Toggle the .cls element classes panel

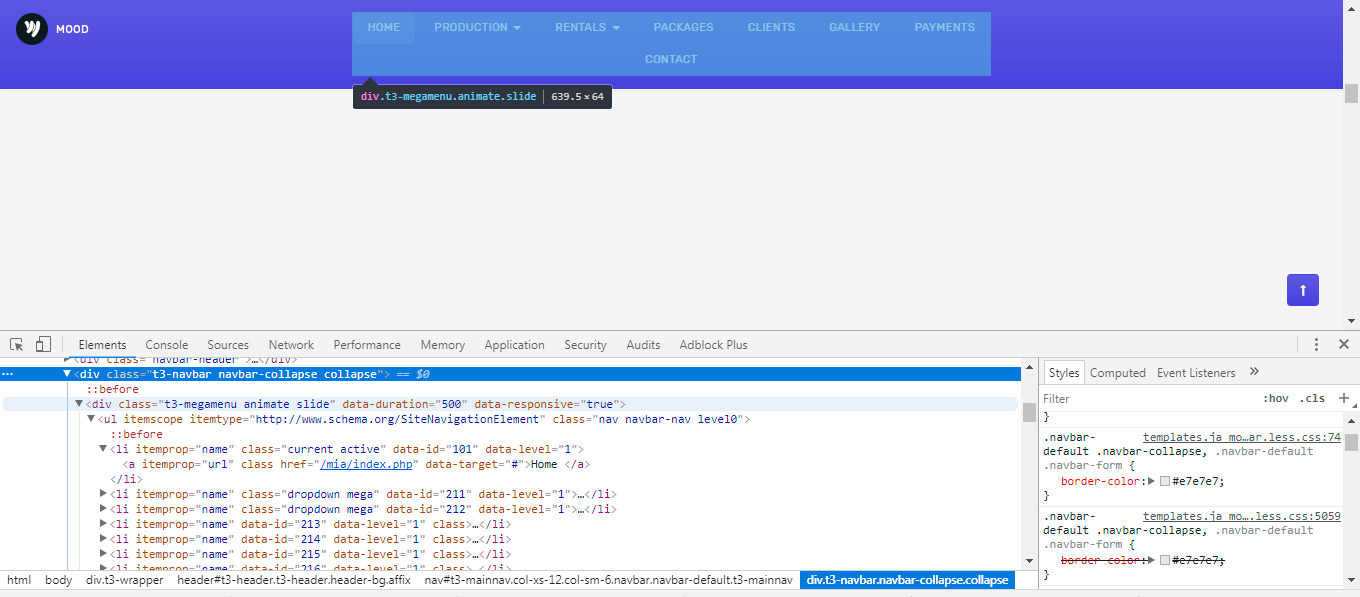[x=1313, y=398]
